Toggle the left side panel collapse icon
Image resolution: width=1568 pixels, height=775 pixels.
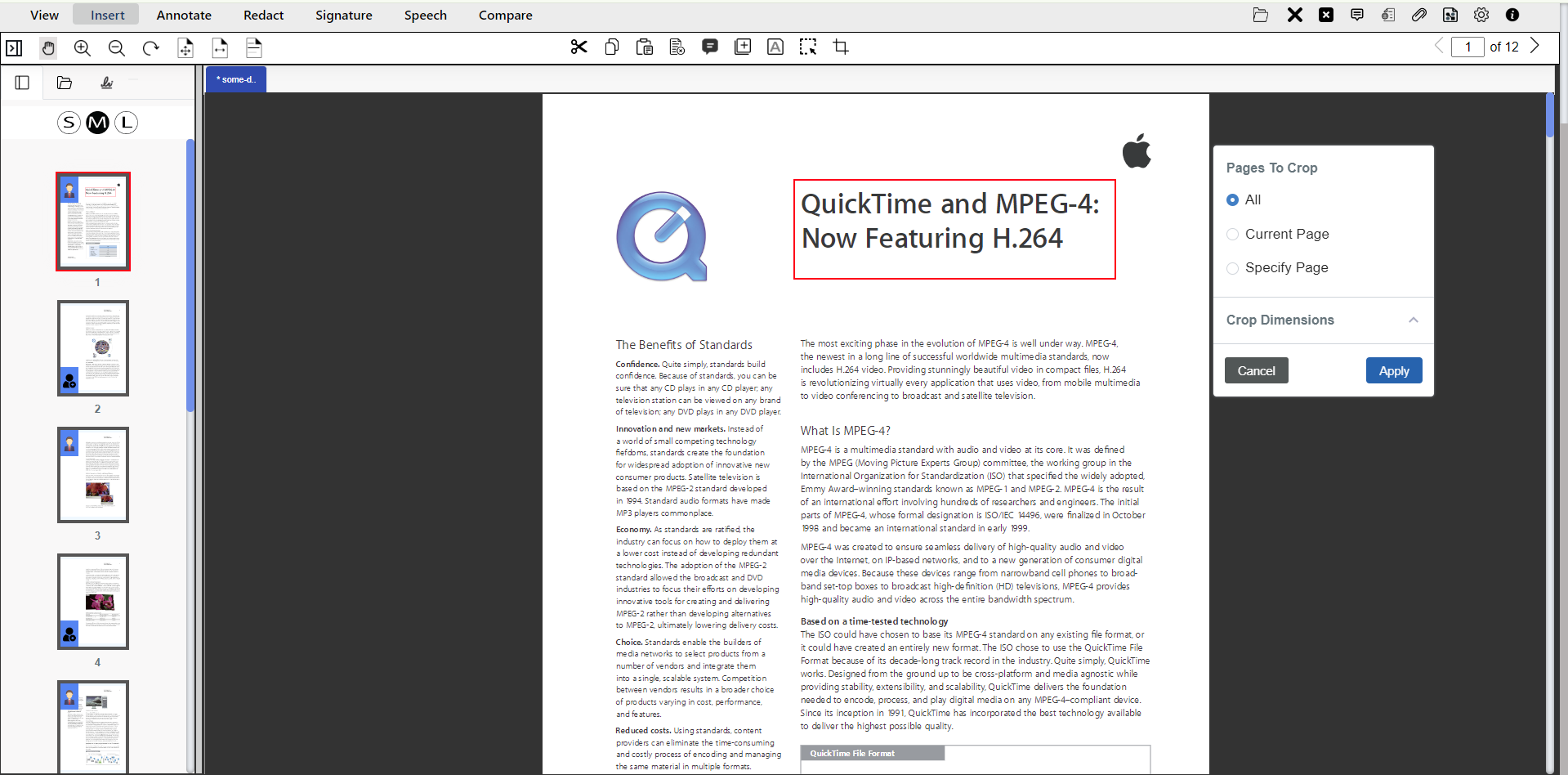point(14,48)
